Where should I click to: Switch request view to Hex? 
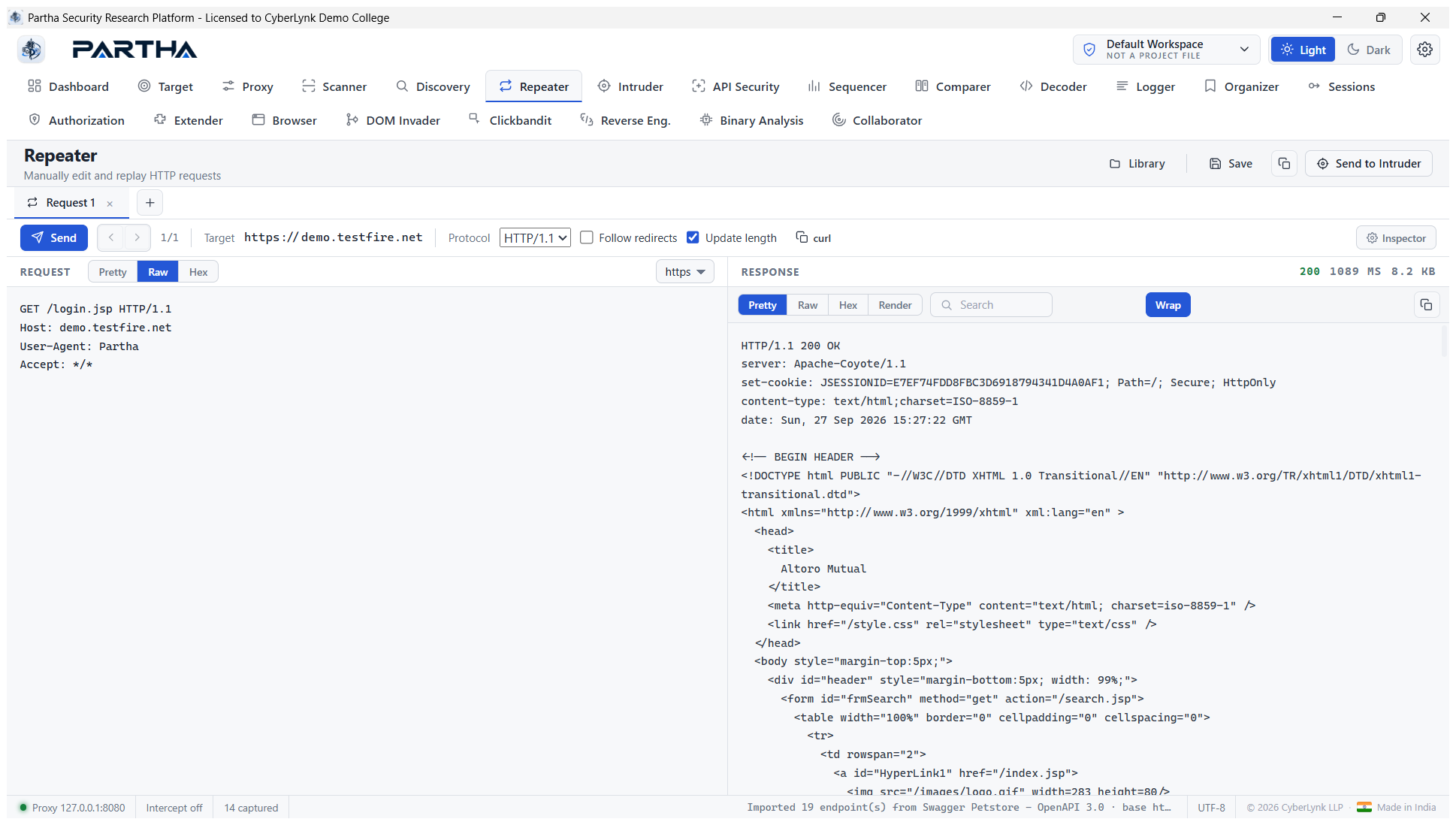[198, 272]
